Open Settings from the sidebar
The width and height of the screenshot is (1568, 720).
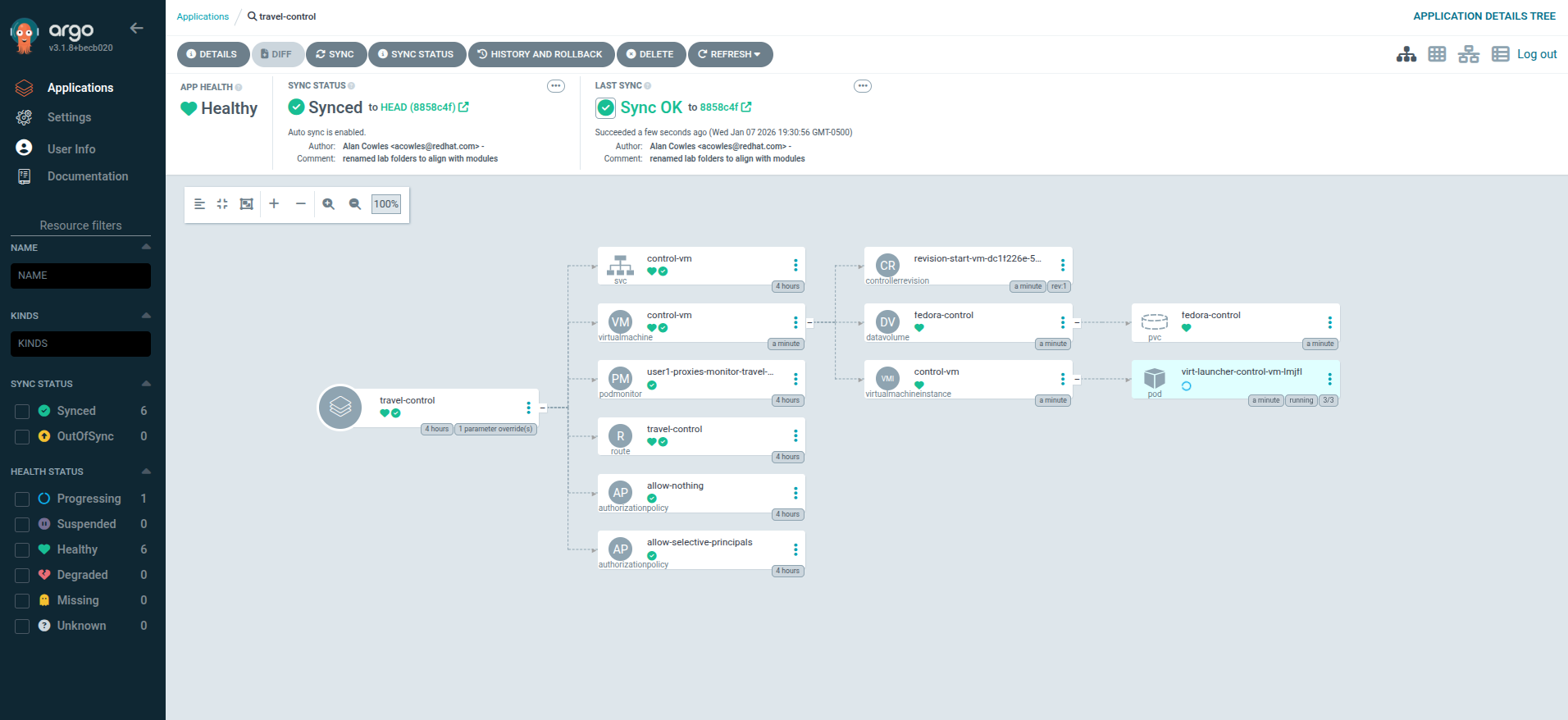point(69,117)
